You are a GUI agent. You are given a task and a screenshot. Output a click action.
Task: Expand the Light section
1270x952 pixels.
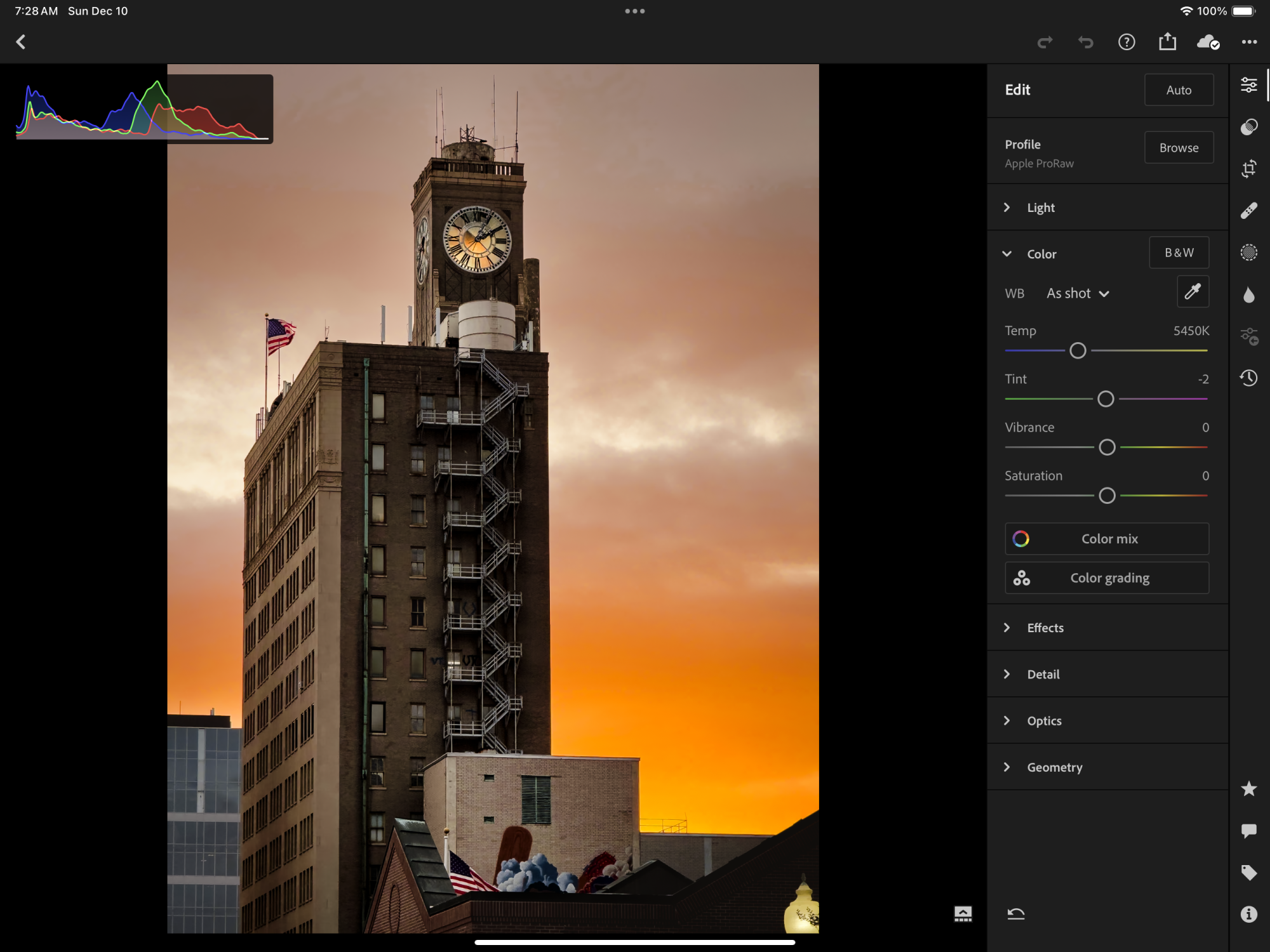(1041, 208)
